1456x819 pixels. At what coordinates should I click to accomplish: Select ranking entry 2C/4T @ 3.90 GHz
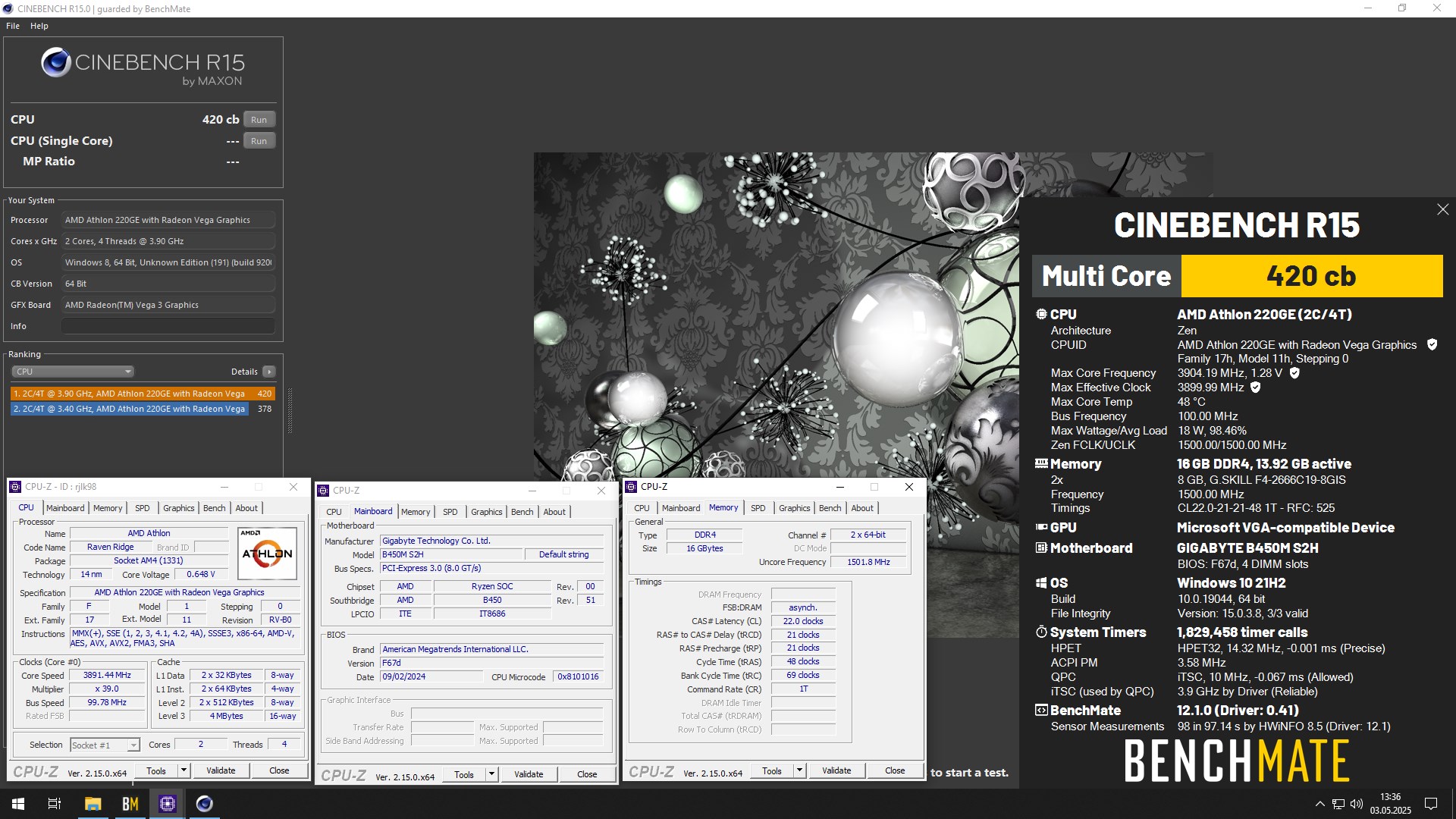pyautogui.click(x=143, y=394)
